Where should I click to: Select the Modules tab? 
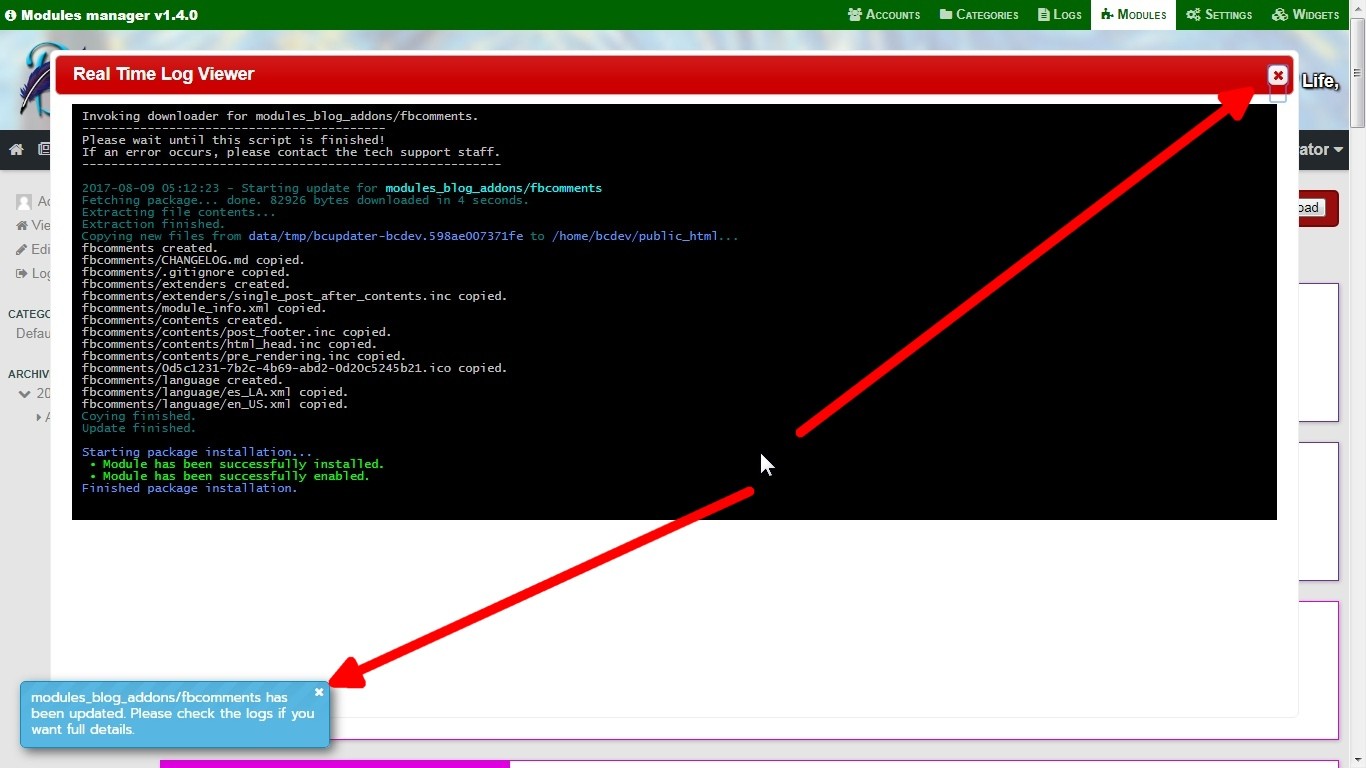click(1133, 15)
